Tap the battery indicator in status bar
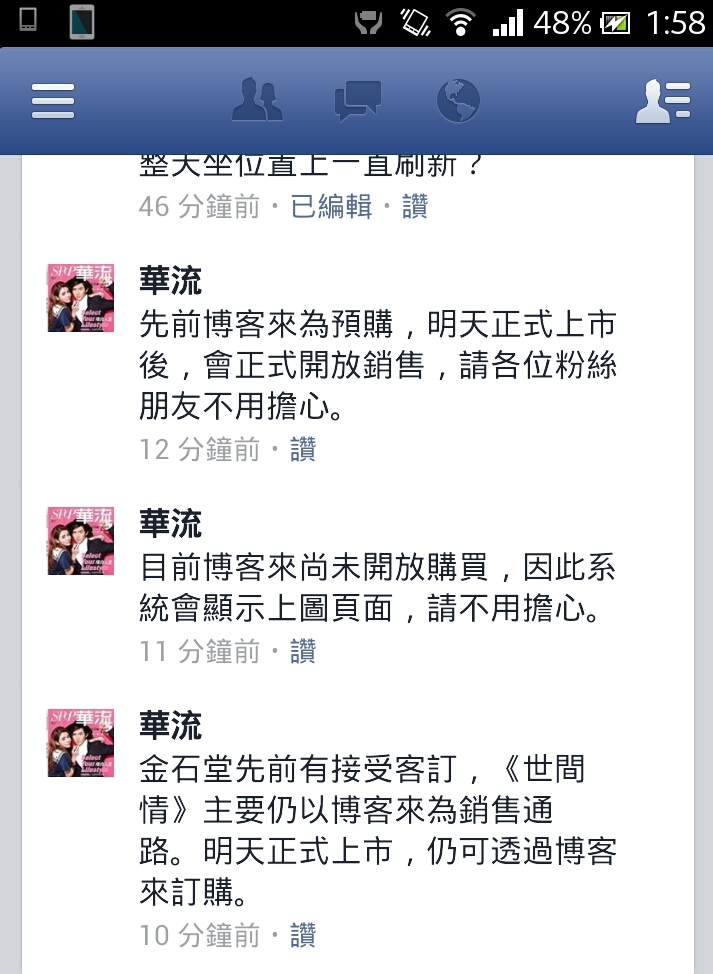Screen dimensions: 713x974 pyautogui.click(x=615, y=24)
